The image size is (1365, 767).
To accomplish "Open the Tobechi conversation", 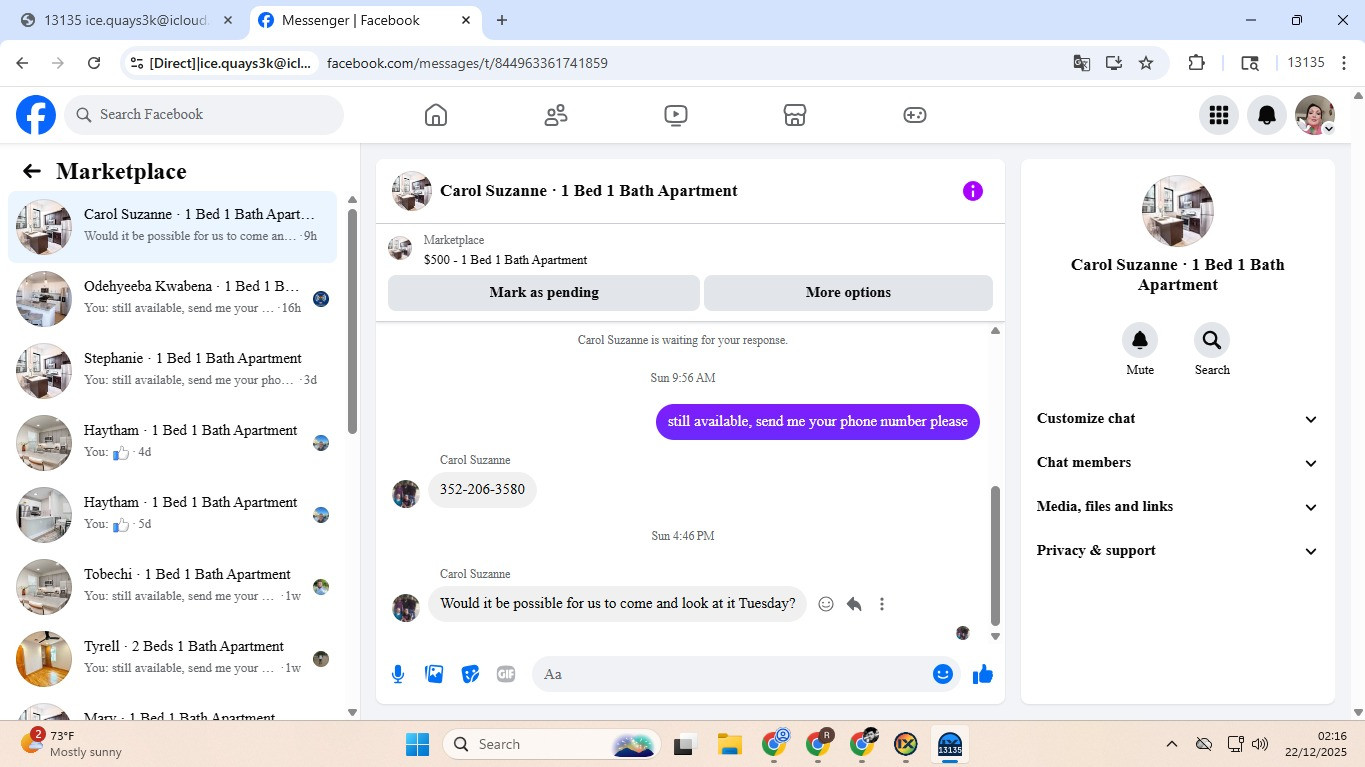I will pyautogui.click(x=172, y=587).
